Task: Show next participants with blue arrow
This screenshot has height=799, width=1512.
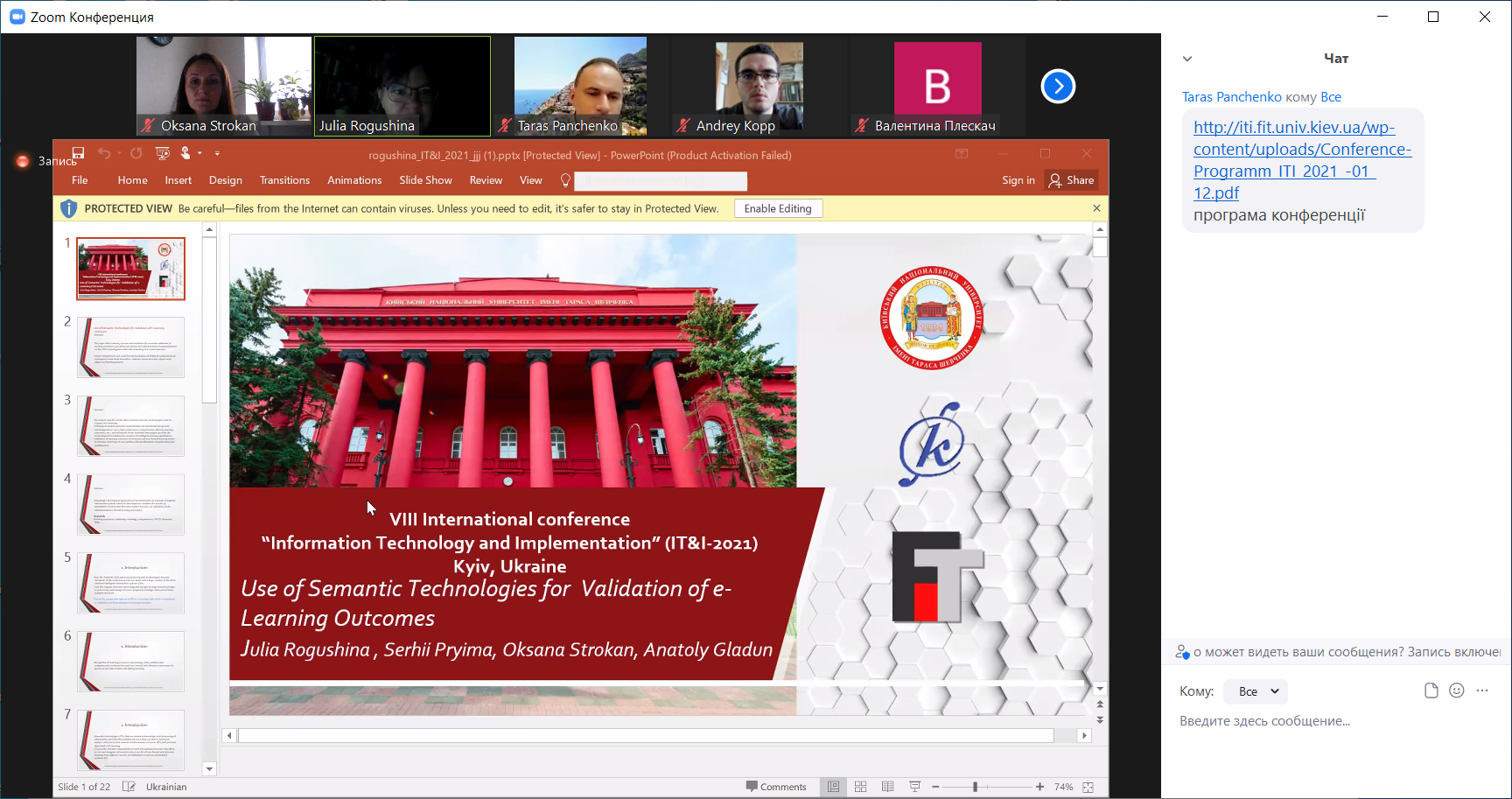Action: 1057,86
